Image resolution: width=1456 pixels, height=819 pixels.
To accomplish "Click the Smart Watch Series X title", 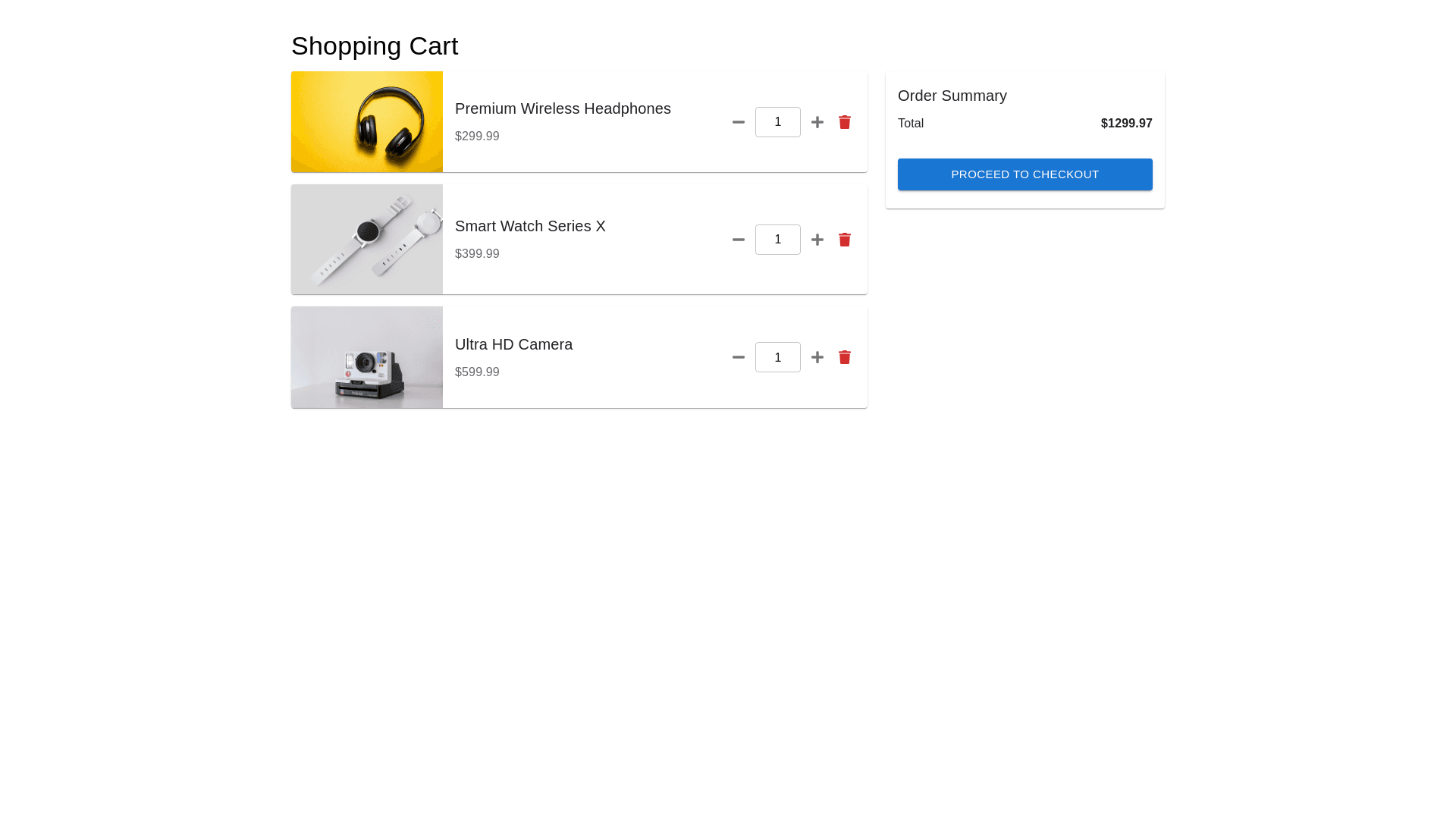I will (x=530, y=226).
